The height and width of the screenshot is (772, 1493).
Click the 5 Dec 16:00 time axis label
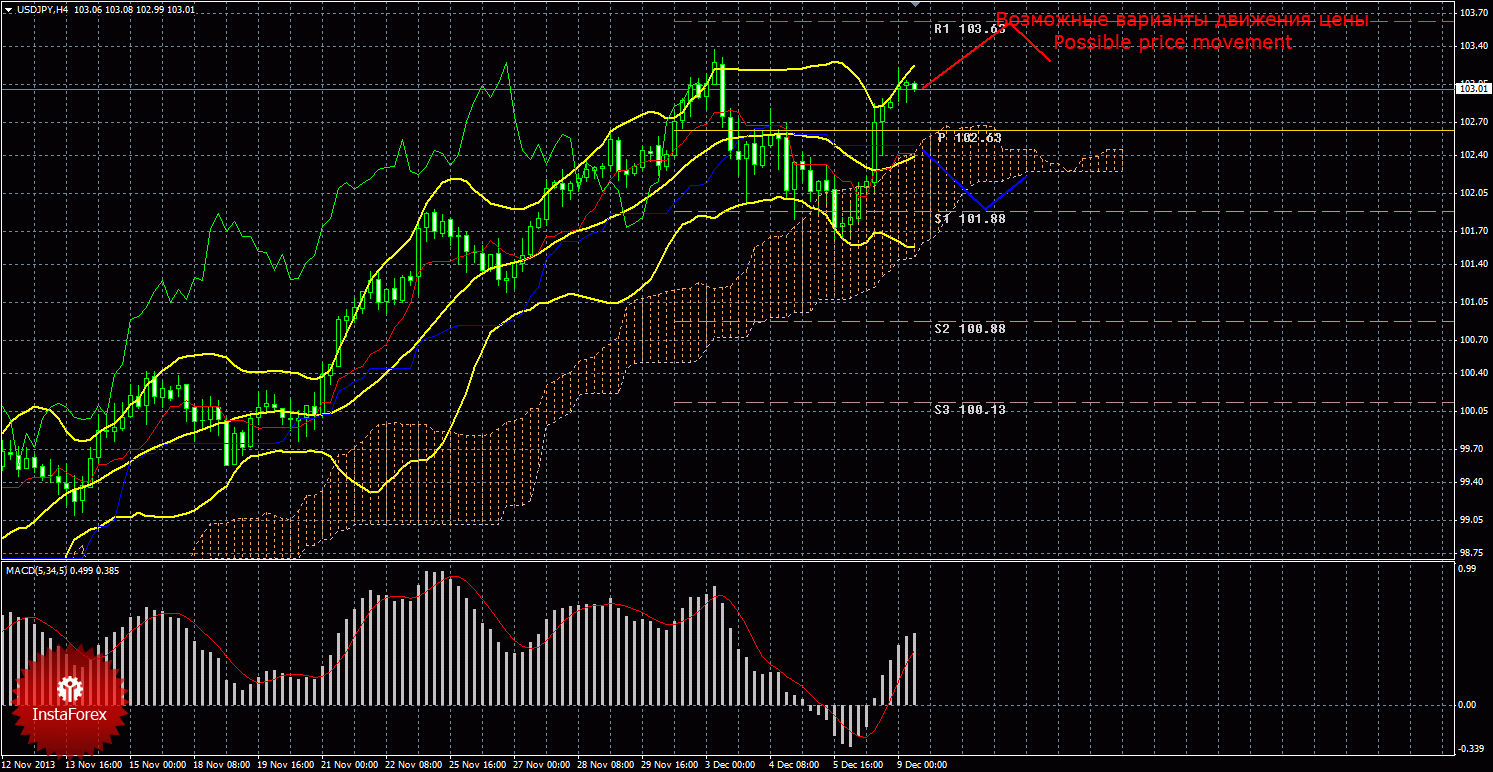[x=860, y=764]
